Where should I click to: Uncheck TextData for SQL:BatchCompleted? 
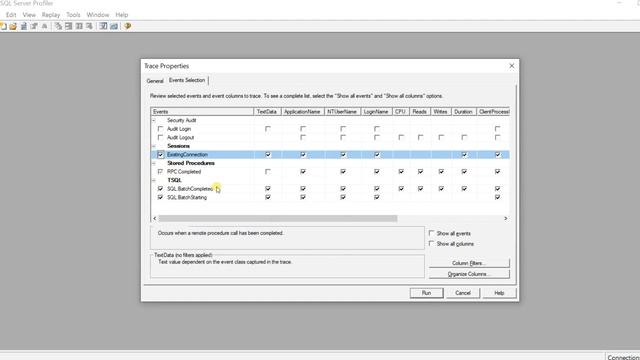click(268, 189)
